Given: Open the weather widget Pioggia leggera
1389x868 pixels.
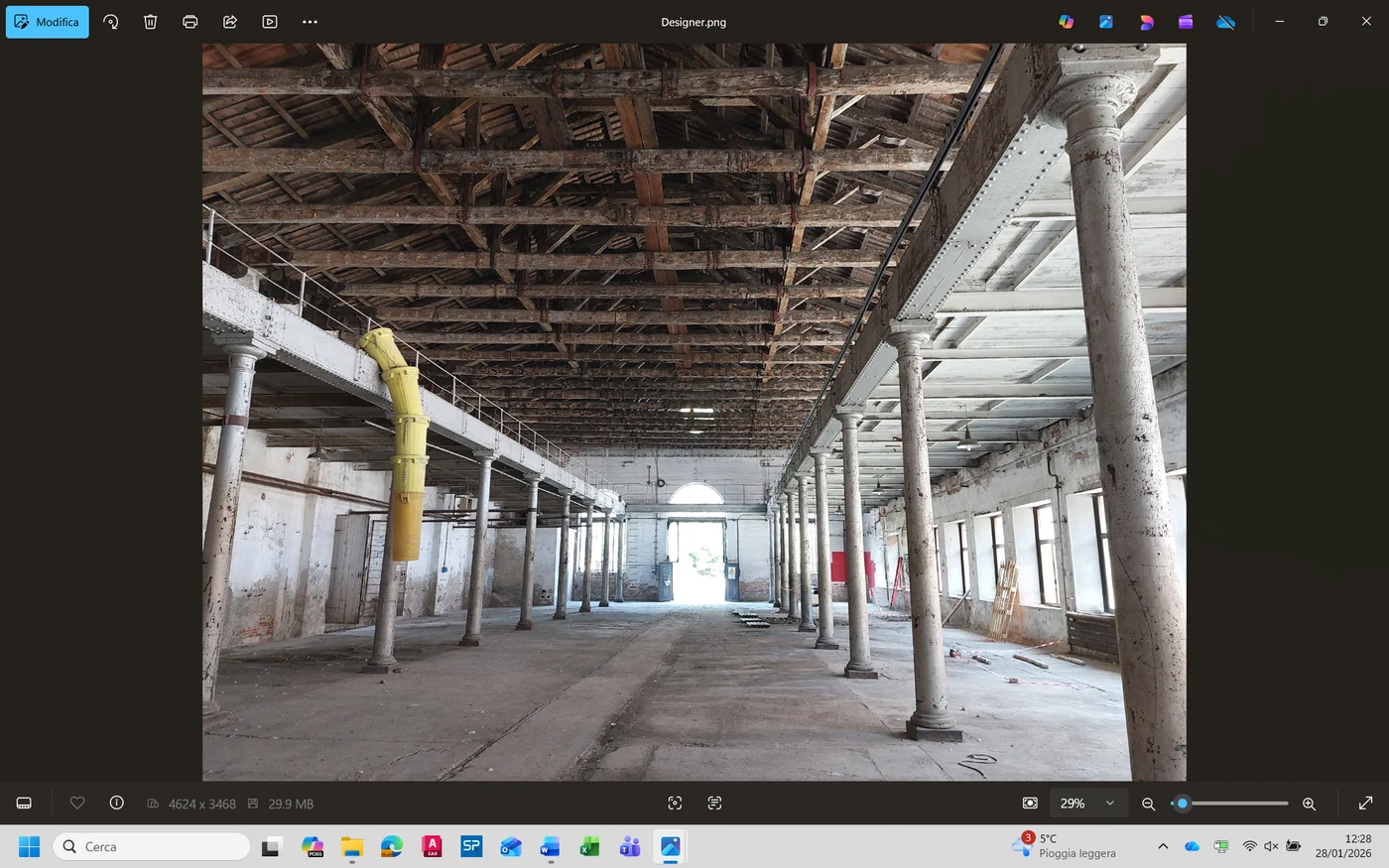Looking at the screenshot, I should click(1065, 846).
